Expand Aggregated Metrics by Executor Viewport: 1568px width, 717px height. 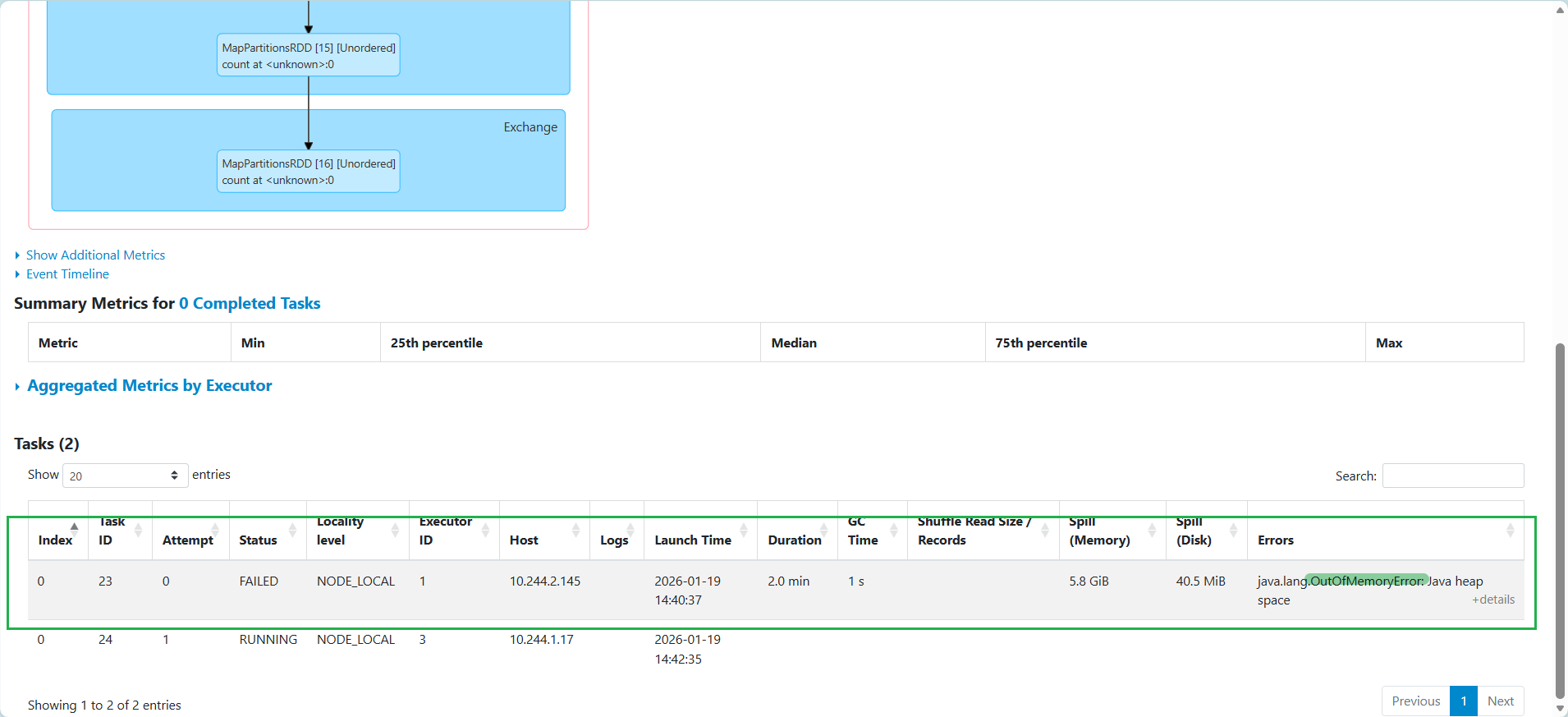(x=149, y=386)
